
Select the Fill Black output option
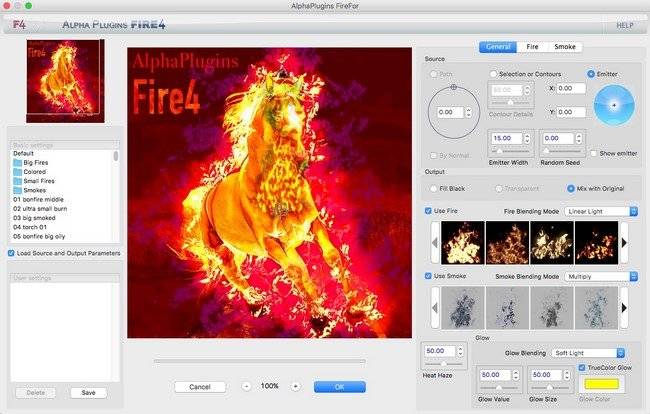[434, 189]
